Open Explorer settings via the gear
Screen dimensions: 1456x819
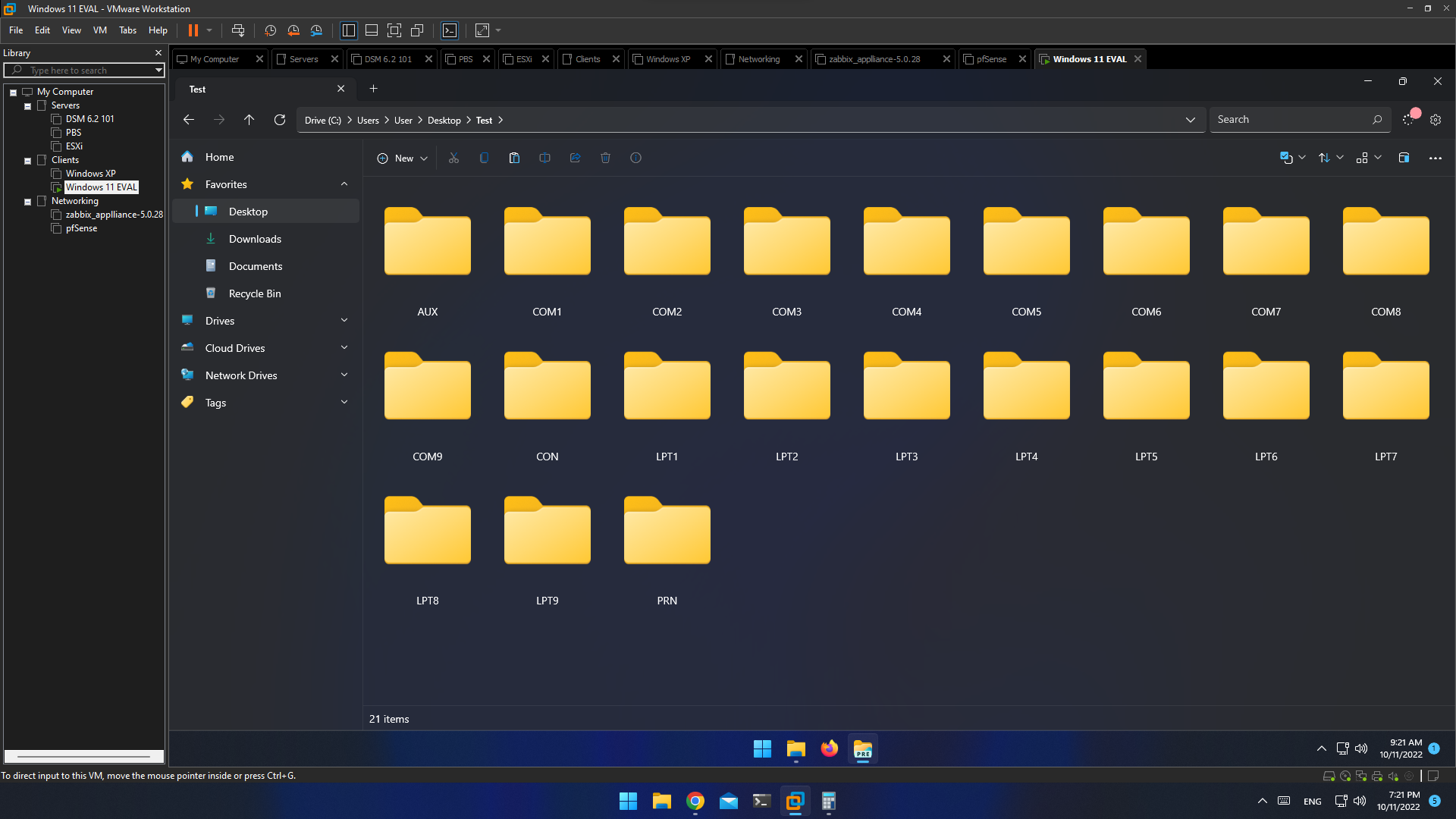[1436, 120]
